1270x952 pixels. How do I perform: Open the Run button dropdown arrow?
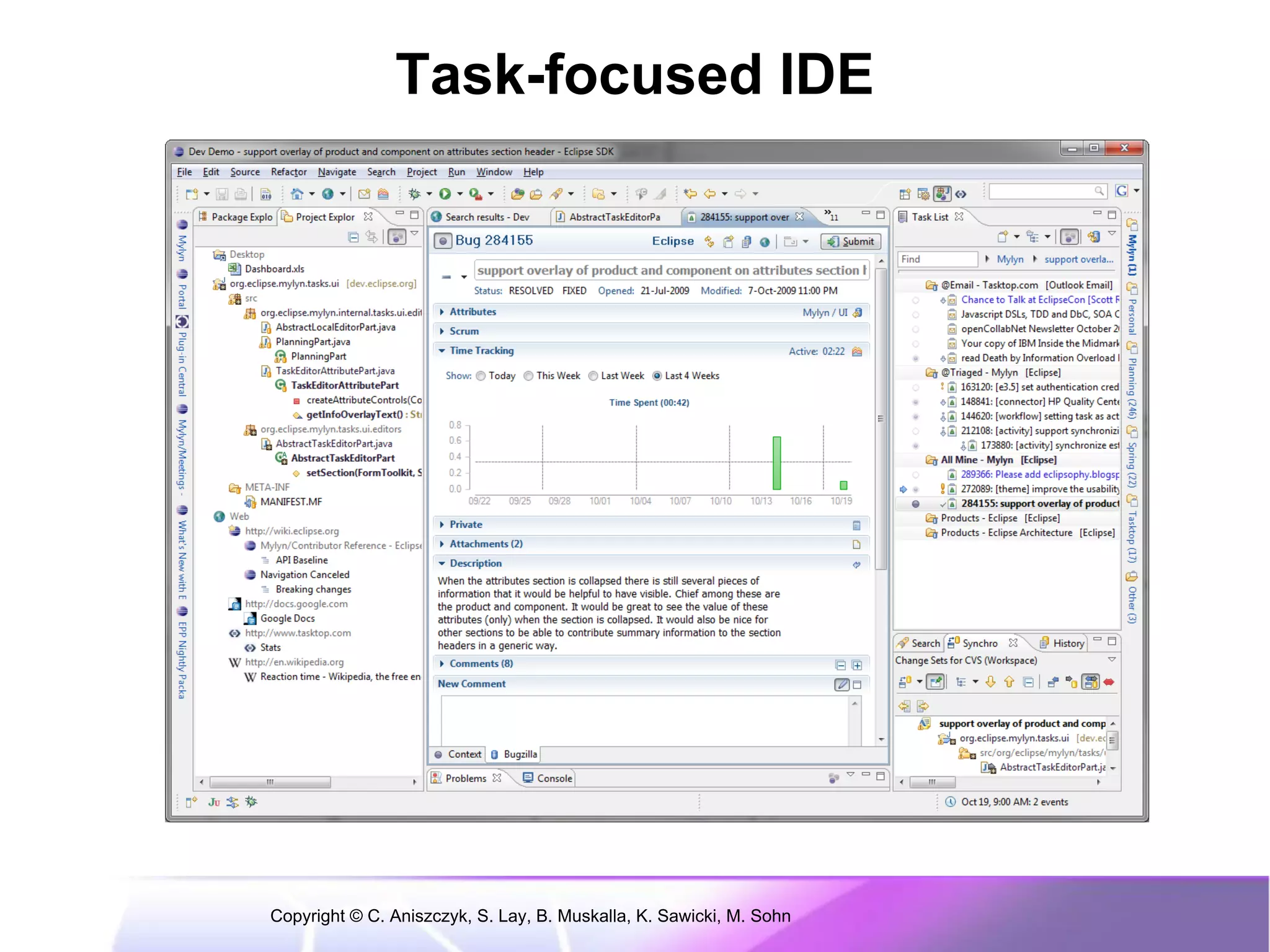(460, 194)
